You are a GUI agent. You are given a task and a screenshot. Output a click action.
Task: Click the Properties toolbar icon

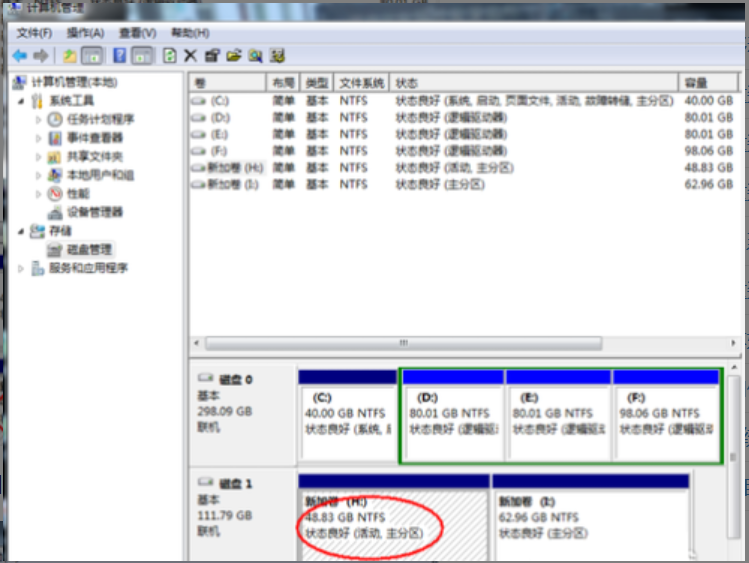point(212,55)
